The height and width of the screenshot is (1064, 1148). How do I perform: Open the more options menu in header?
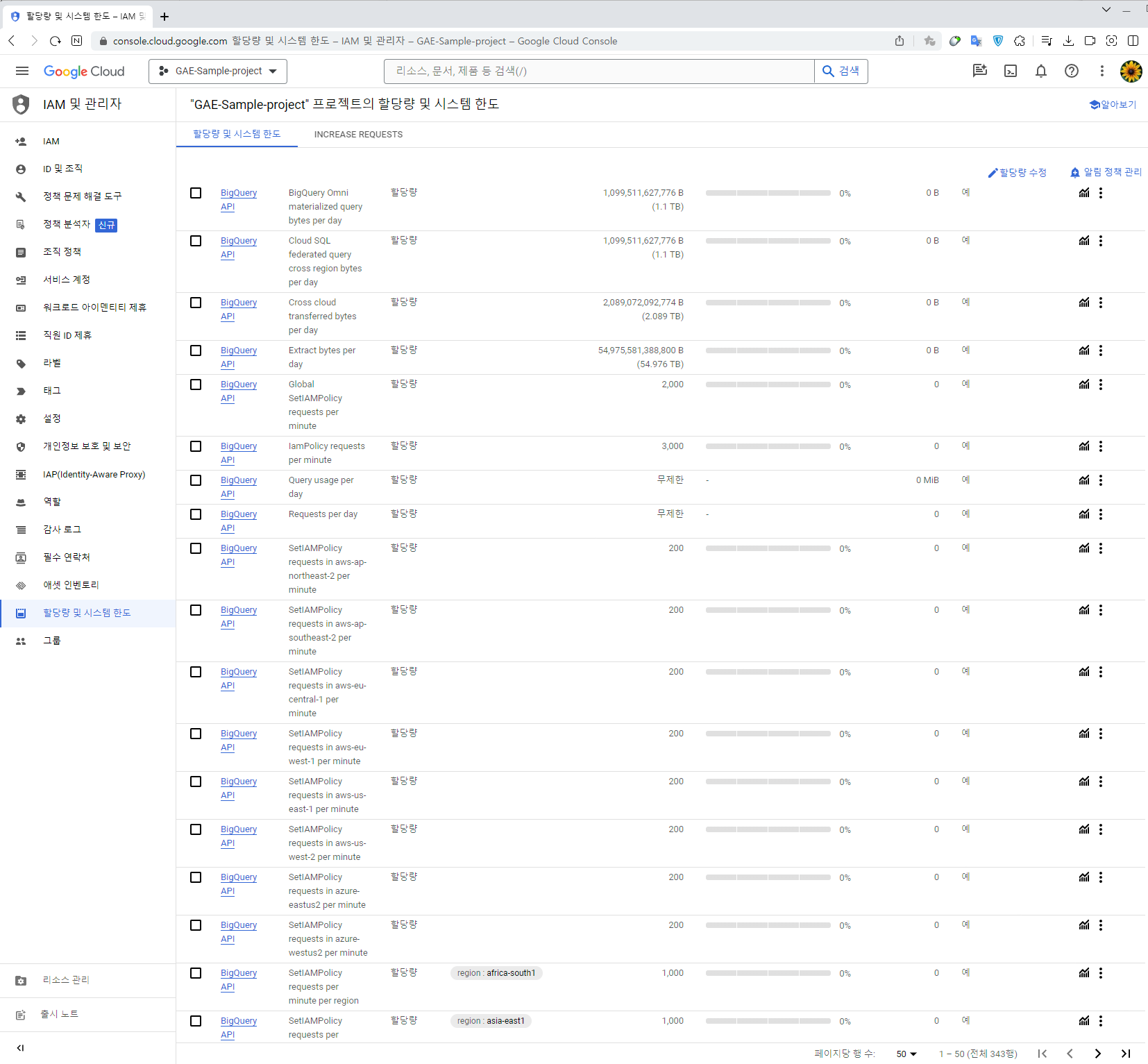point(1101,71)
